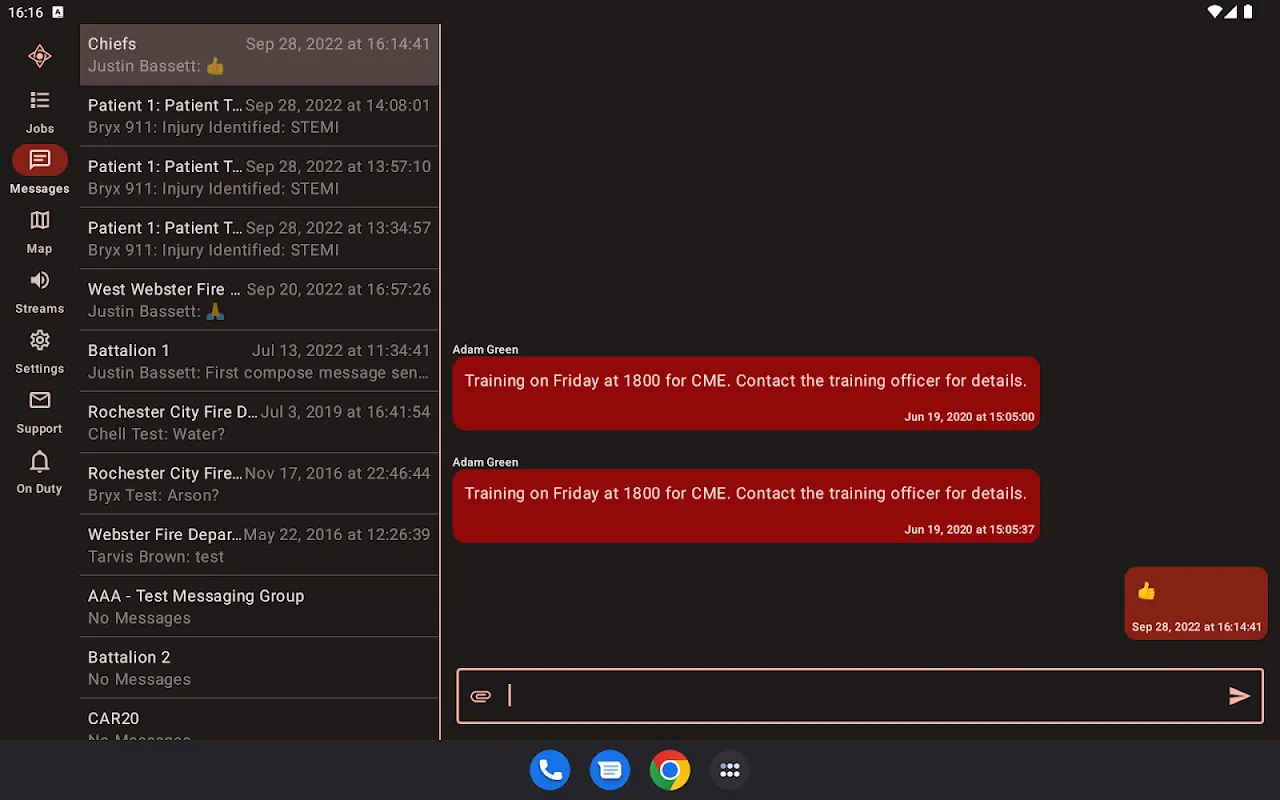Open AAA - Test Messaging Group
Image resolution: width=1280 pixels, height=800 pixels.
click(259, 607)
